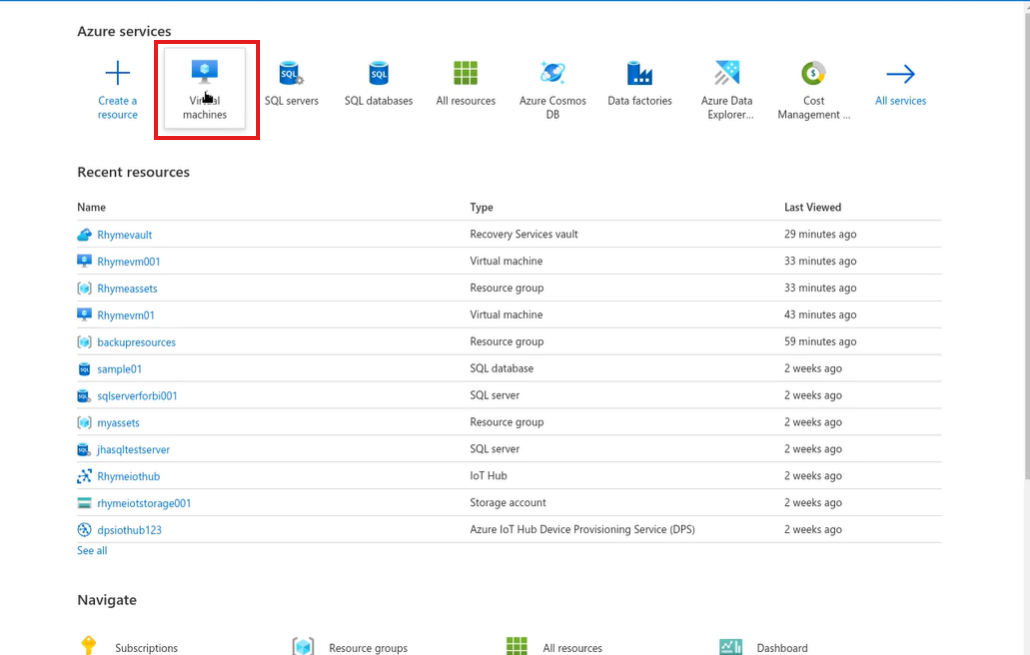
Task: Click the Resource groups cube icon in Navigate
Action: tap(303, 646)
